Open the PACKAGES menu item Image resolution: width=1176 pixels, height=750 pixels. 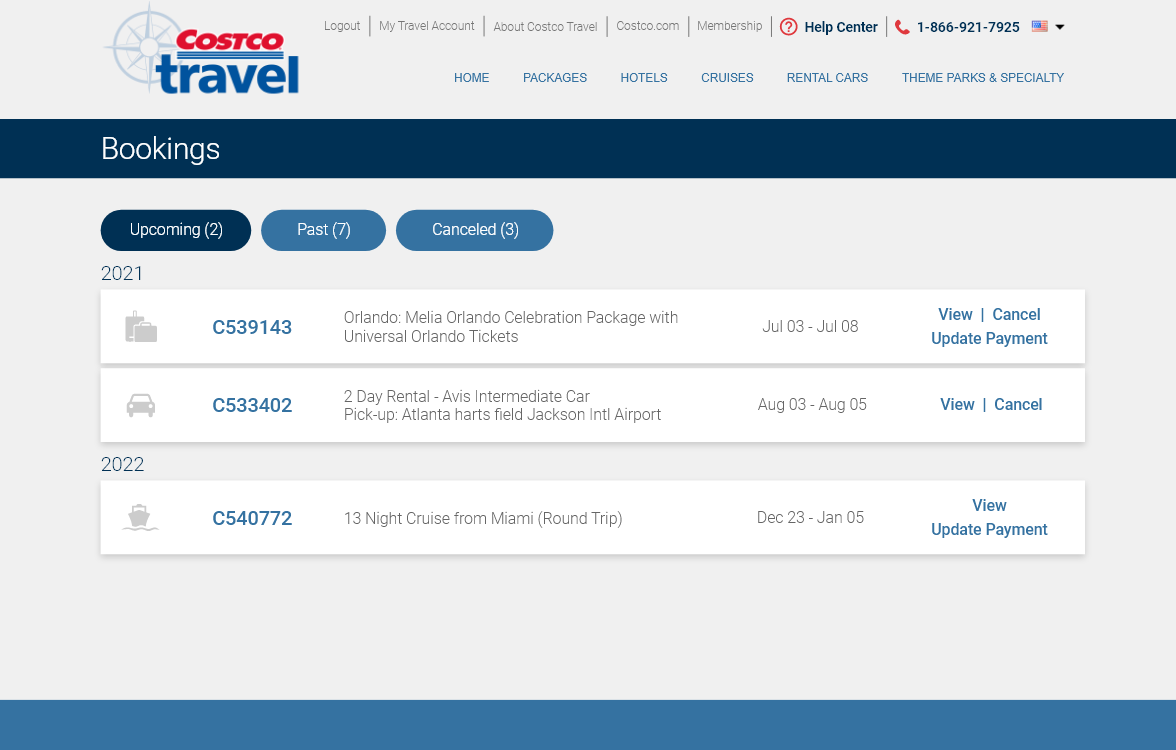click(555, 78)
